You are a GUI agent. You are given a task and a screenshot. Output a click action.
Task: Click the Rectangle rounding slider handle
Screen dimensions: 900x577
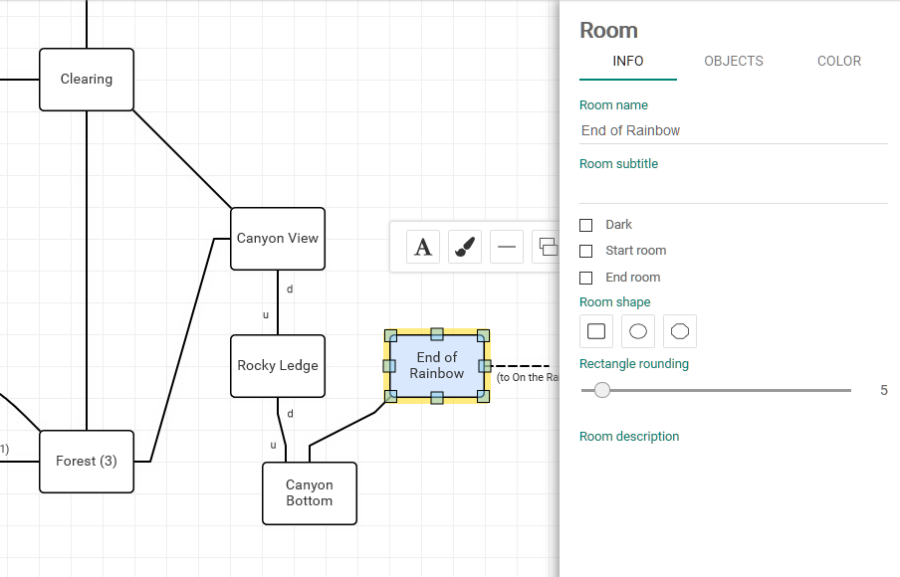(602, 390)
